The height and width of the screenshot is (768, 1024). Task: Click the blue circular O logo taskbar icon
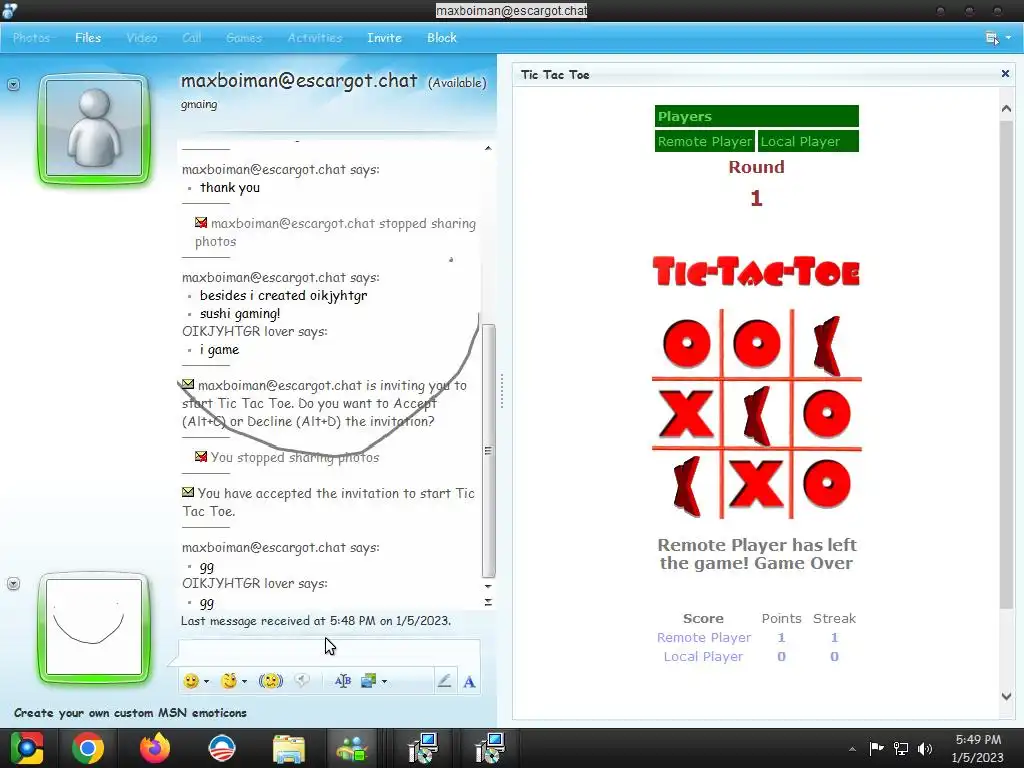click(221, 748)
